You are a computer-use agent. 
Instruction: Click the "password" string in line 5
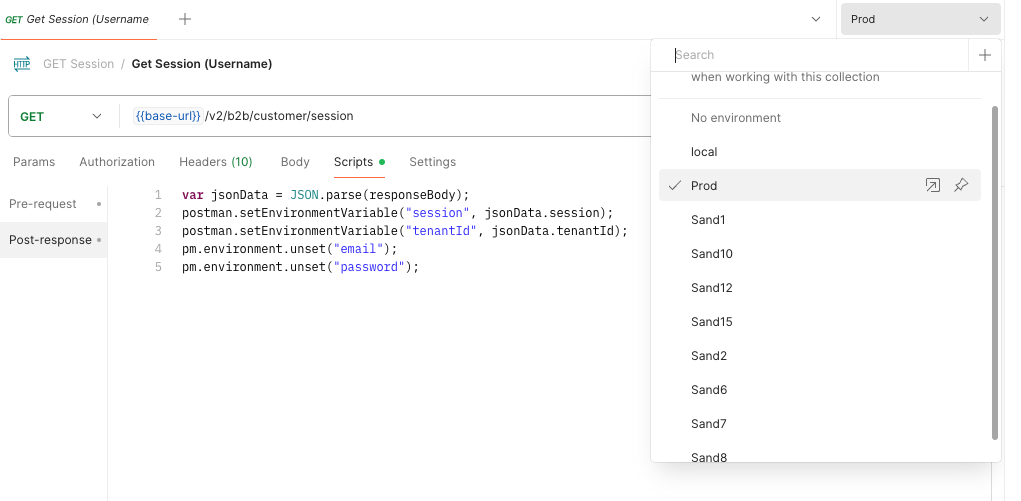coord(369,267)
